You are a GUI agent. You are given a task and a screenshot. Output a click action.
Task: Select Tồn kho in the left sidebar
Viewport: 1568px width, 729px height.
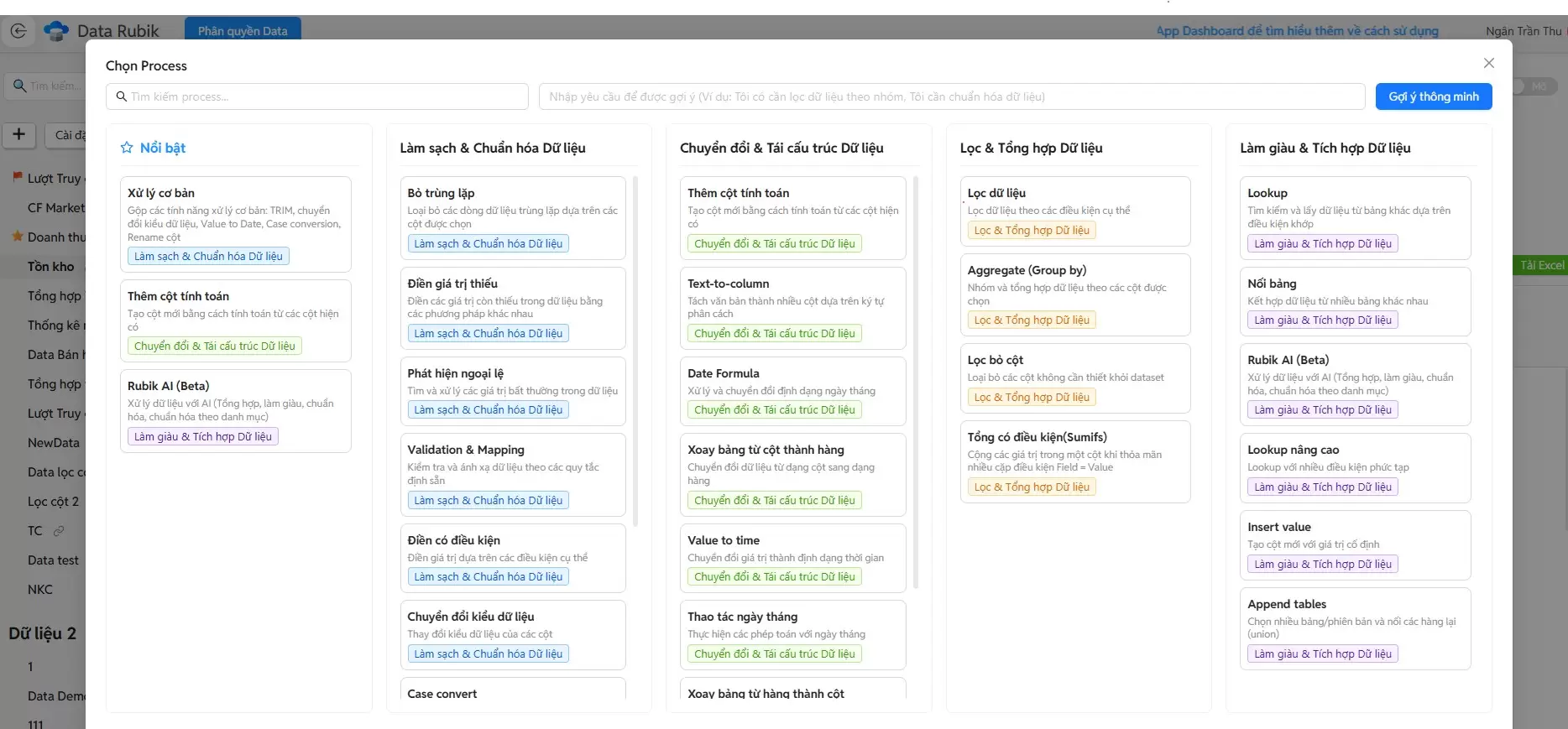click(50, 267)
